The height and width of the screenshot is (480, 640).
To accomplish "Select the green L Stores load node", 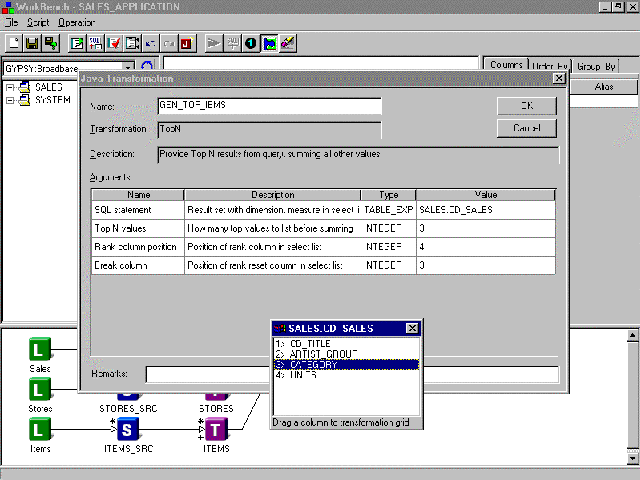I will 39,389.
